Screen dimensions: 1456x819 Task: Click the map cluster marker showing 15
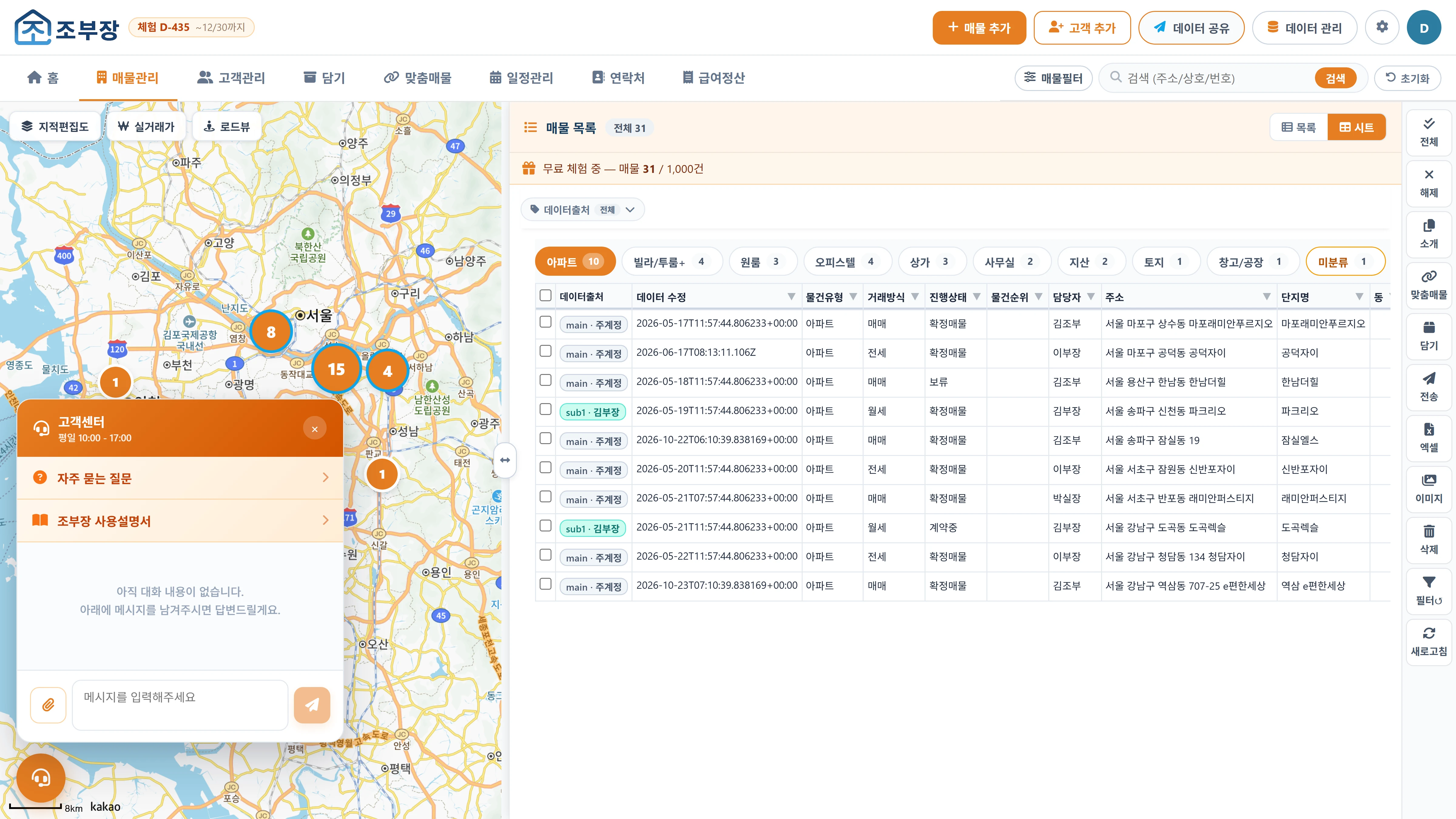(336, 369)
